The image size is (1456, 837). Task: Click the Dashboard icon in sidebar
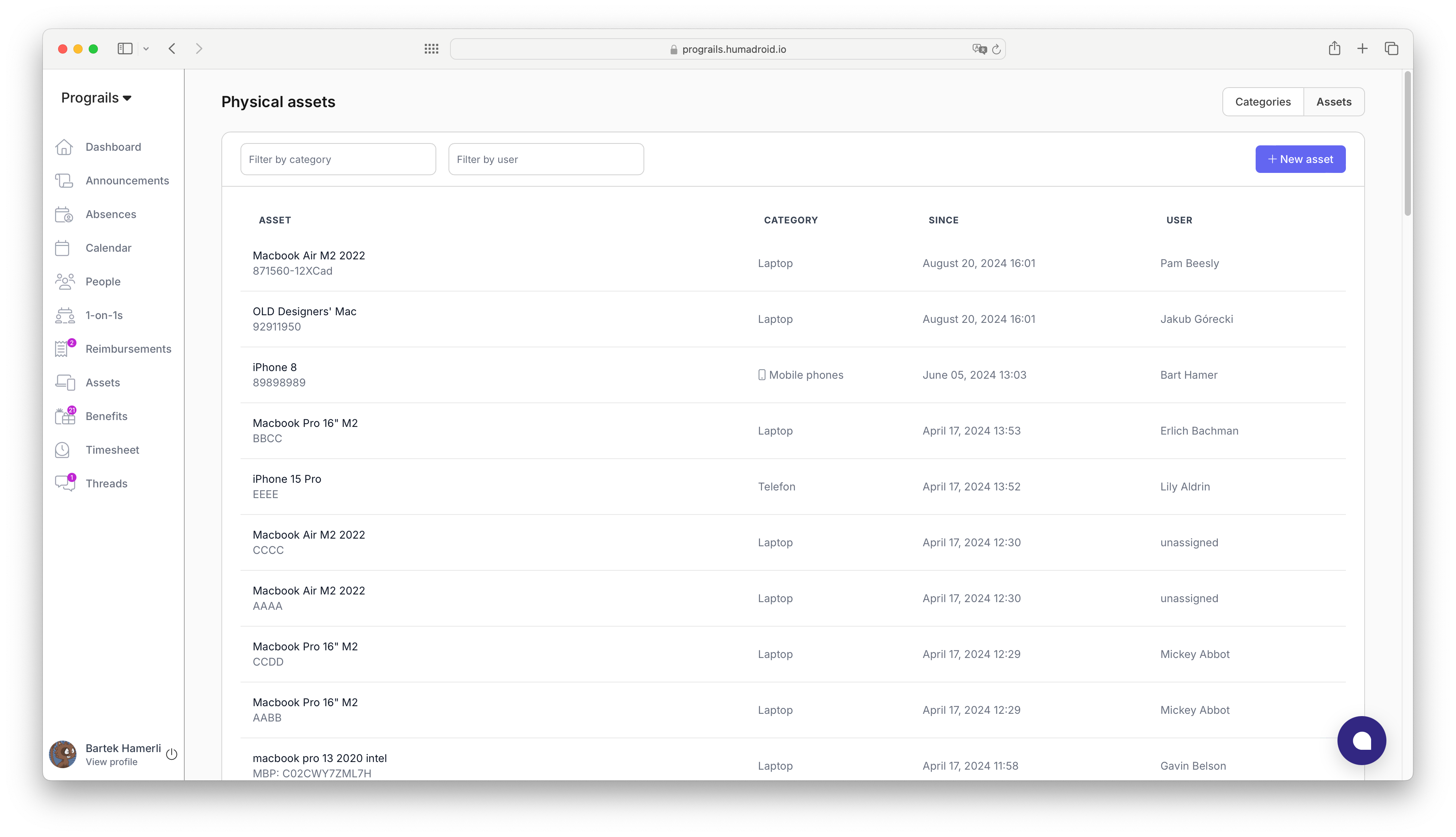coord(65,146)
